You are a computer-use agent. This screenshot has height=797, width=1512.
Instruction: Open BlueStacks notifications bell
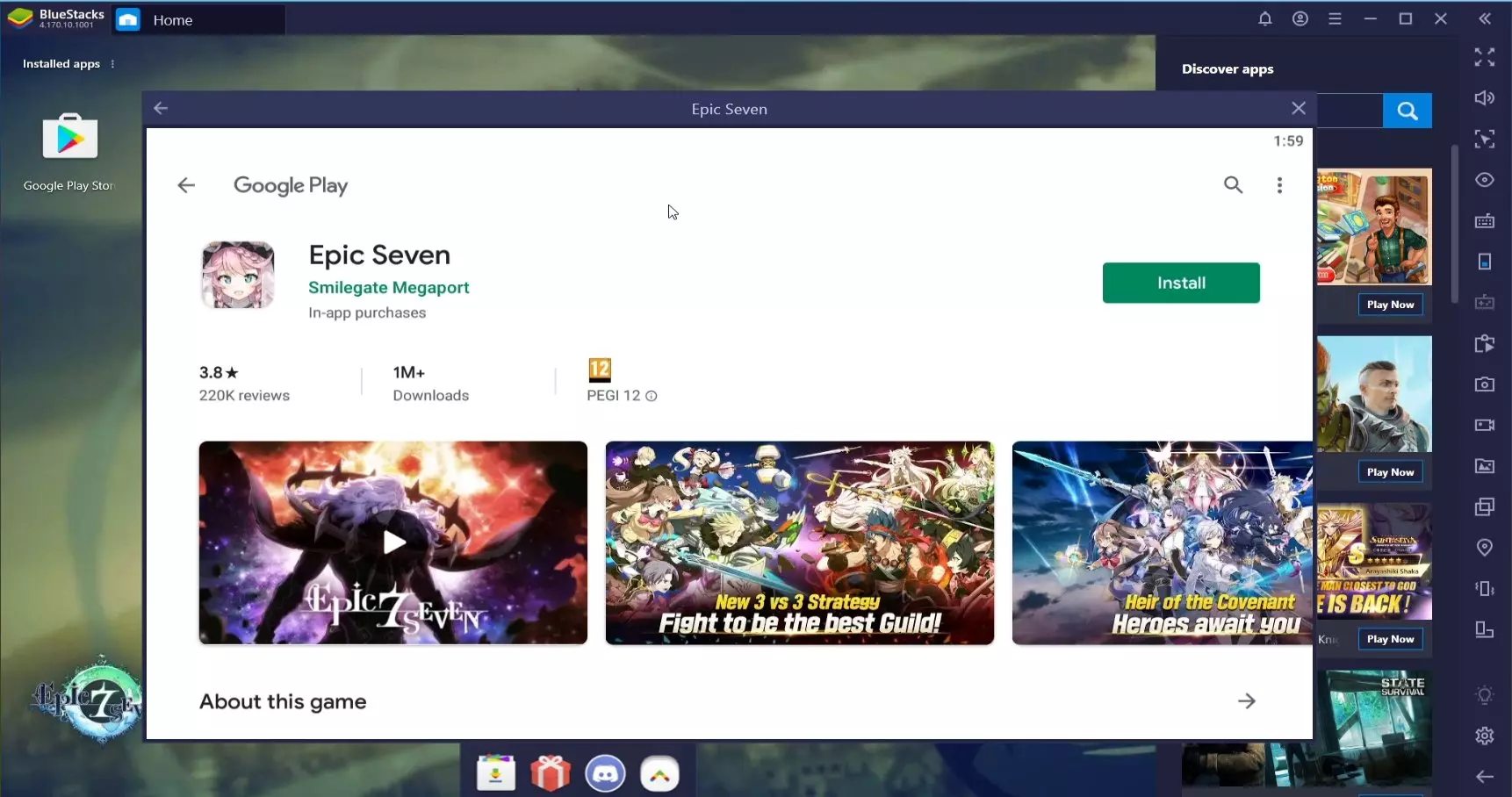point(1264,18)
